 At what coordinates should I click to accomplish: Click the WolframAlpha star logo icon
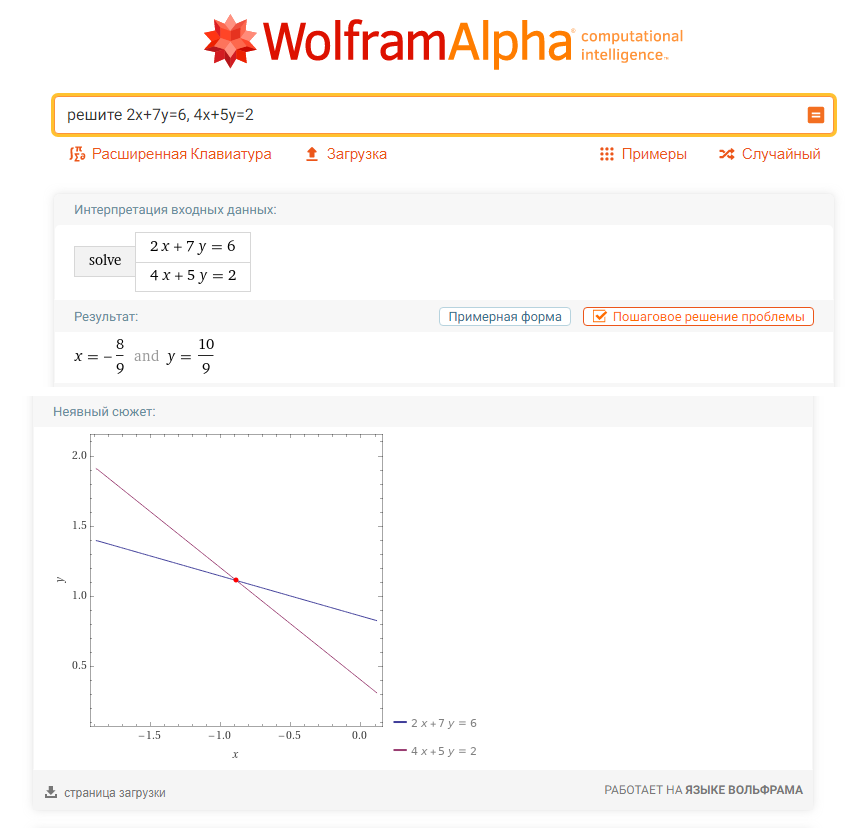[231, 41]
